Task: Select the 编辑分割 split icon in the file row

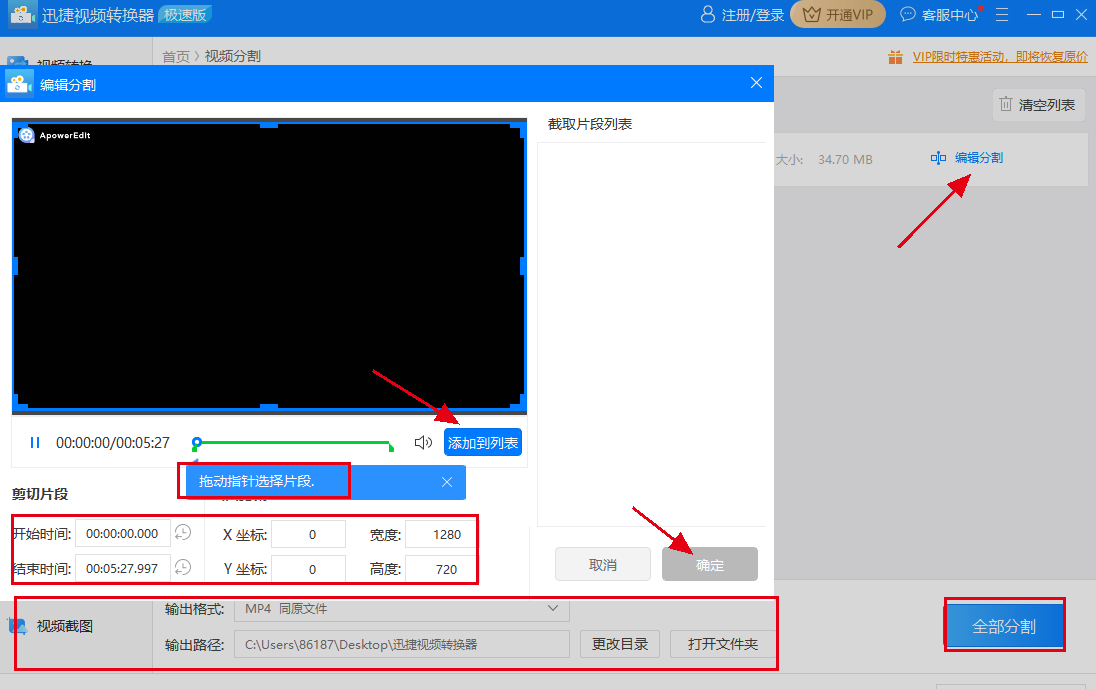Action: coord(938,157)
